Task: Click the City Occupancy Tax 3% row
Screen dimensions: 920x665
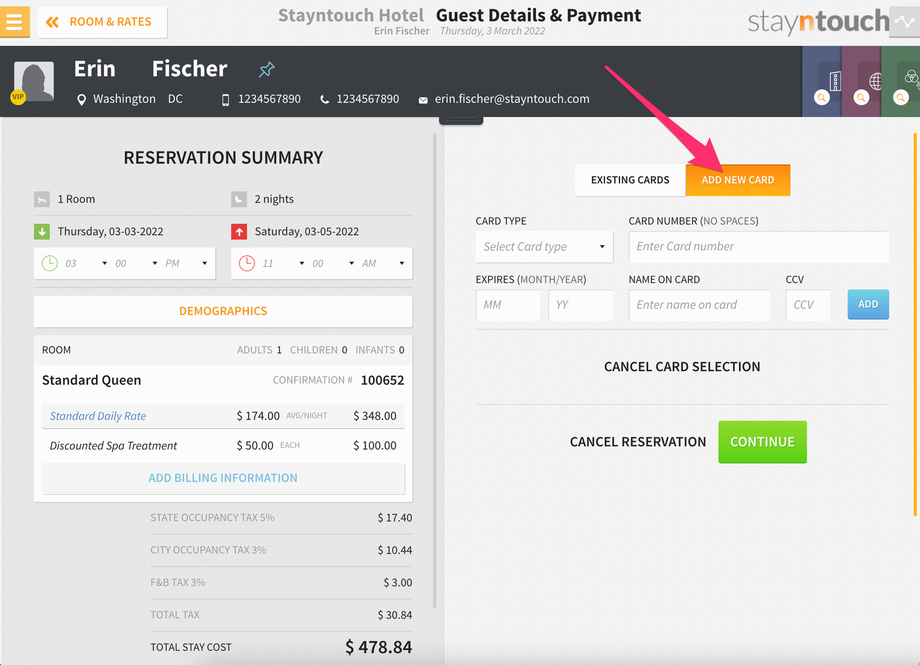Action: tap(282, 551)
